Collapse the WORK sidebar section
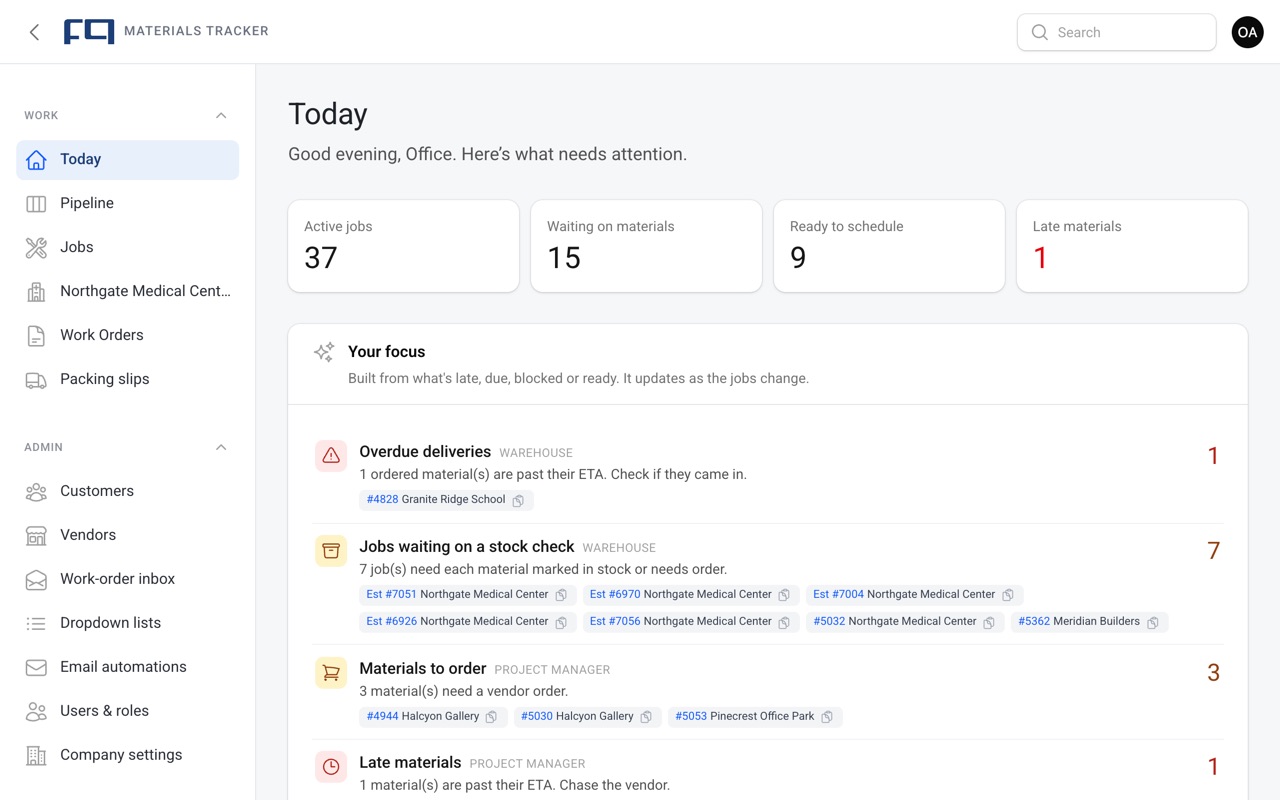Screen dimensions: 1280x800 click(221, 116)
